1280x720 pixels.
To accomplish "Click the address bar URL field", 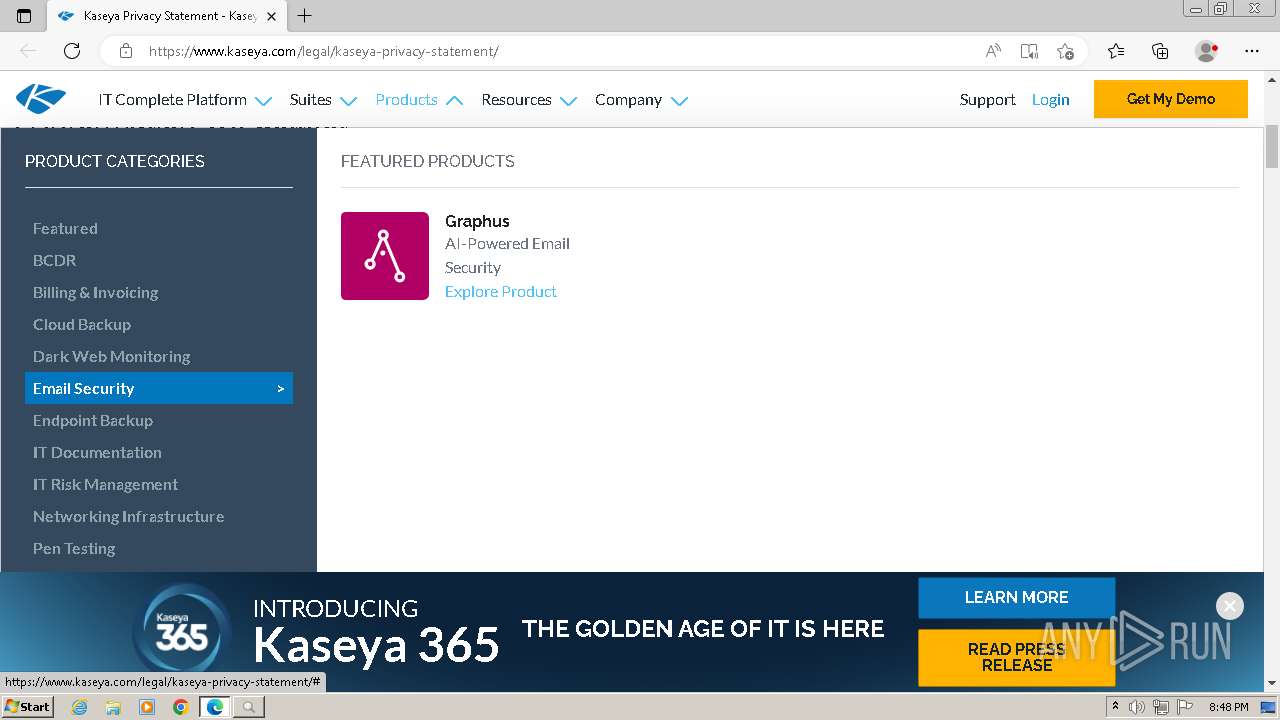I will point(560,51).
